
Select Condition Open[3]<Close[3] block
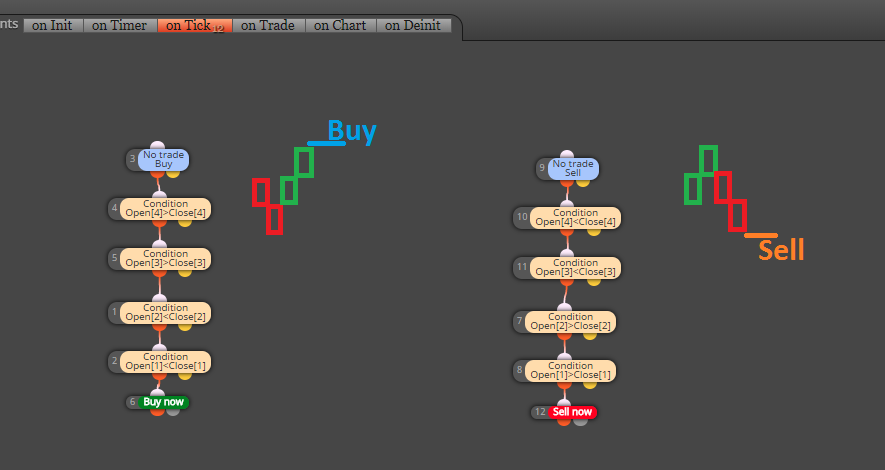[x=575, y=267]
